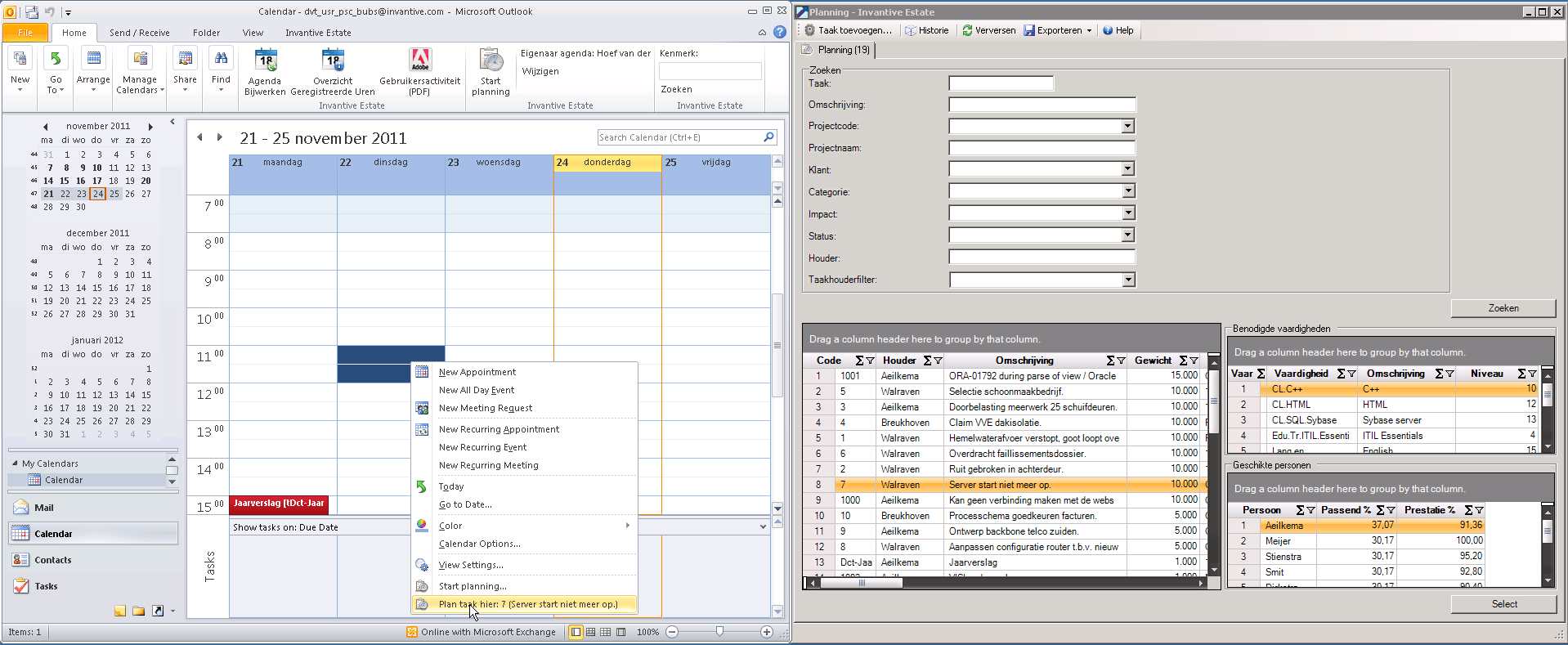Viewport: 1568px width, 645px height.
Task: Open Show tasks on Due Date dropdown
Action: [762, 527]
